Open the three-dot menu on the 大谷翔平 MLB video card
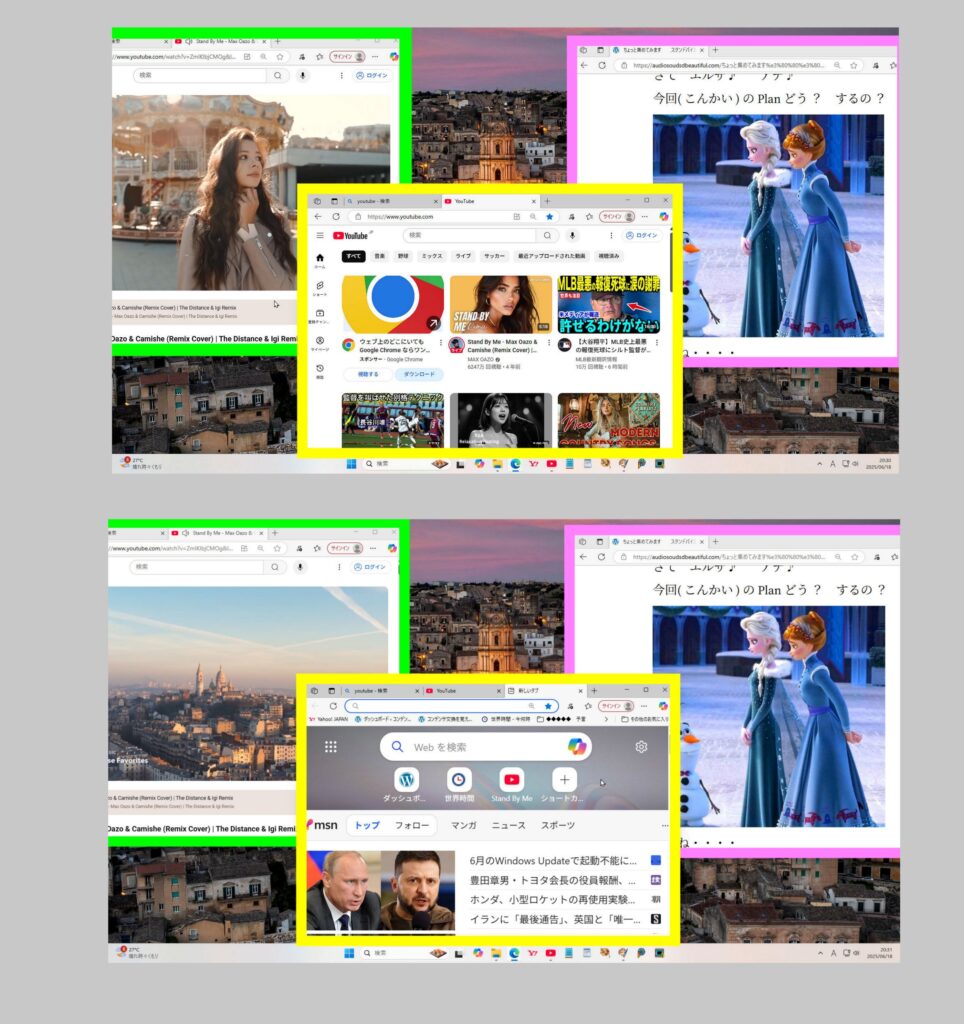Viewport: 964px width, 1024px height. coord(657,342)
